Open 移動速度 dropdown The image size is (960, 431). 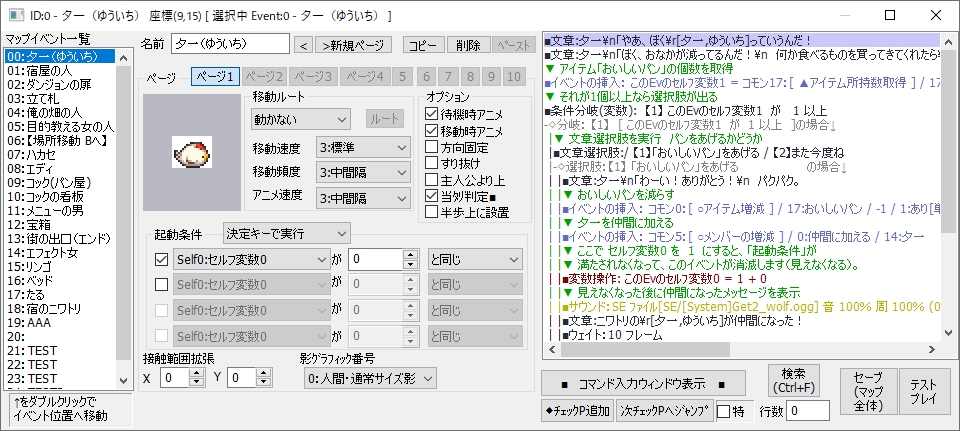tap(362, 148)
